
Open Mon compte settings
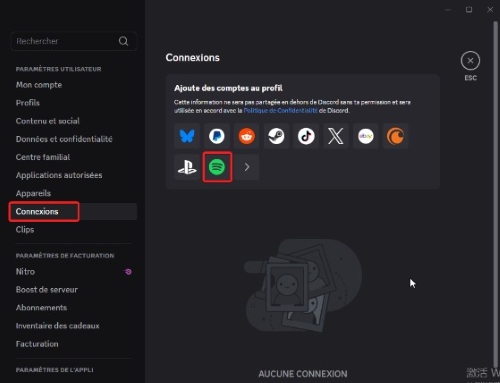point(39,85)
